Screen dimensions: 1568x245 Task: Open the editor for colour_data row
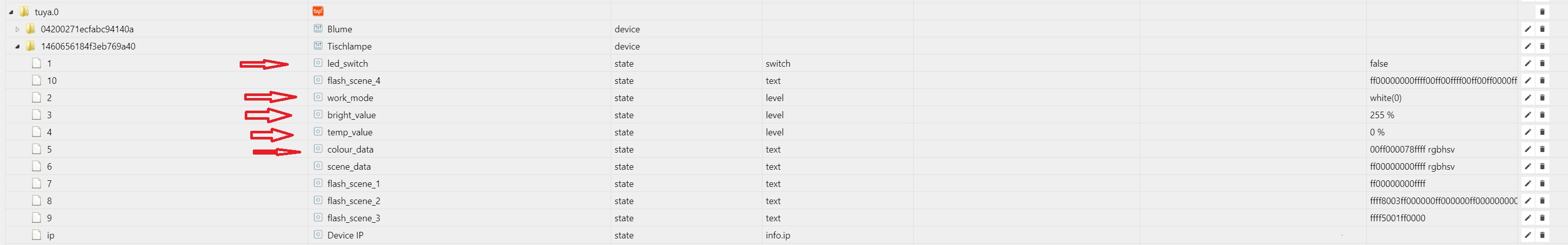coord(1527,150)
